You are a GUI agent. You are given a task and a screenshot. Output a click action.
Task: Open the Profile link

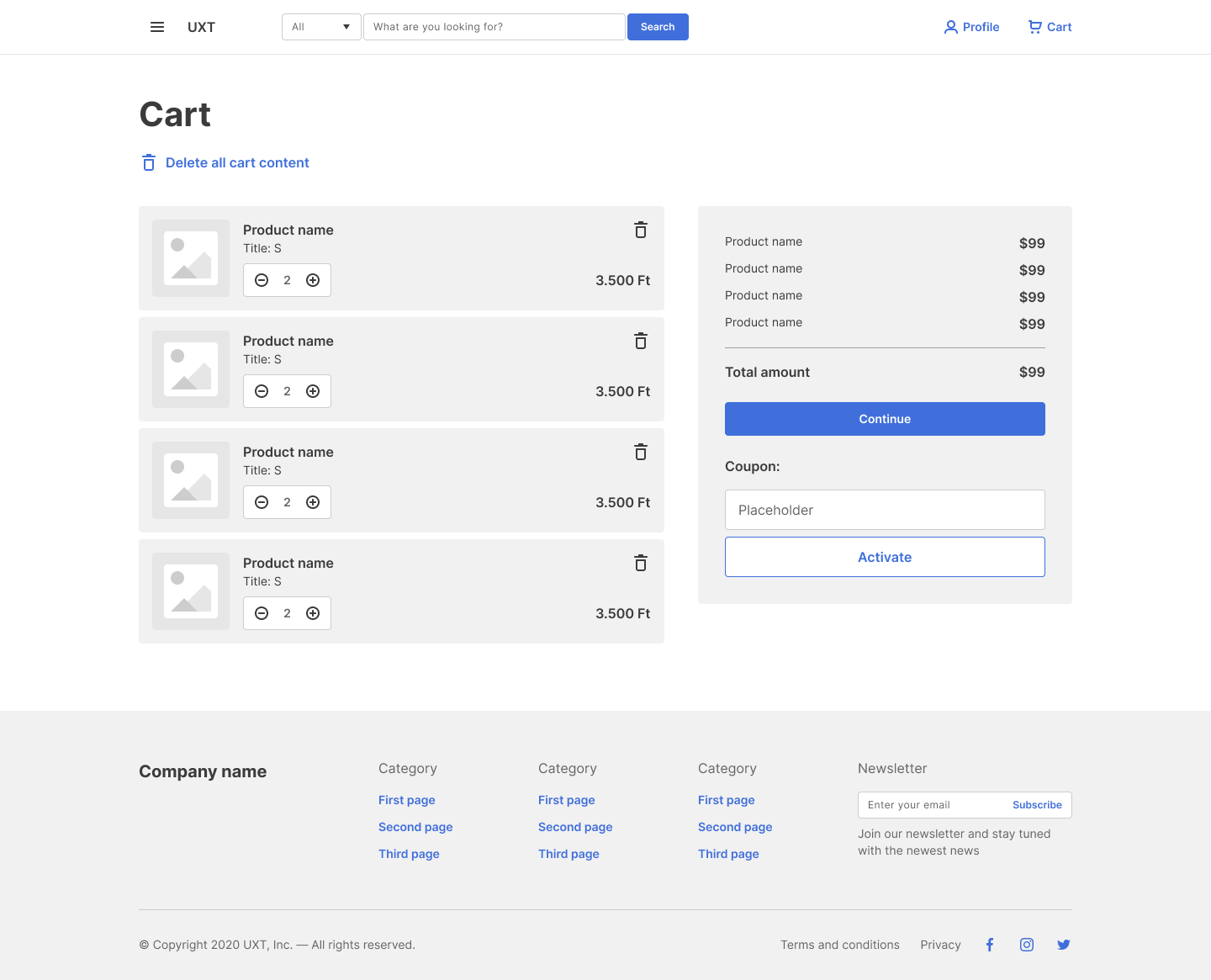pyautogui.click(x=971, y=27)
